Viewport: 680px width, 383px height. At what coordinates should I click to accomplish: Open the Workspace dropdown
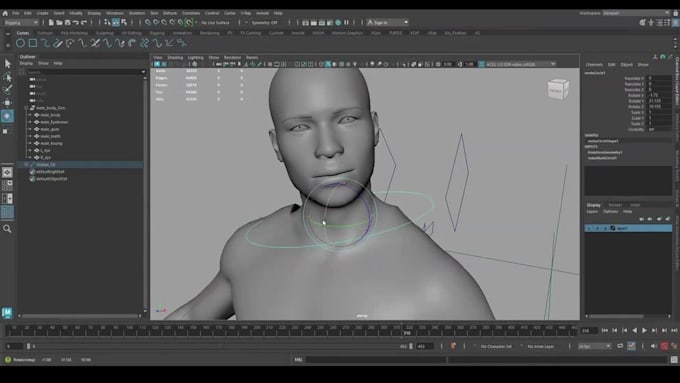click(x=636, y=13)
